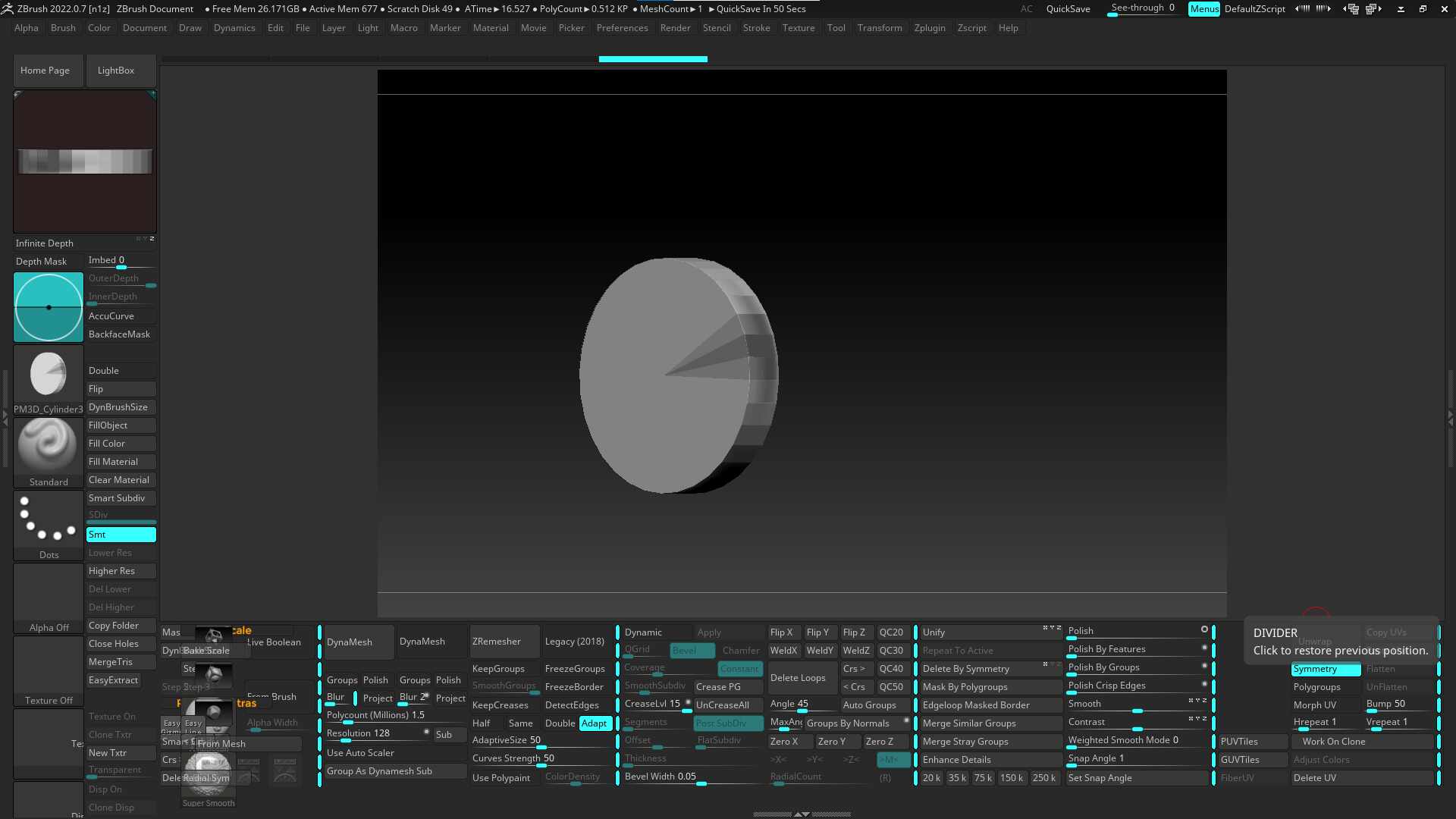The height and width of the screenshot is (819, 1456).
Task: Toggle the Menus button off
Action: (1203, 9)
